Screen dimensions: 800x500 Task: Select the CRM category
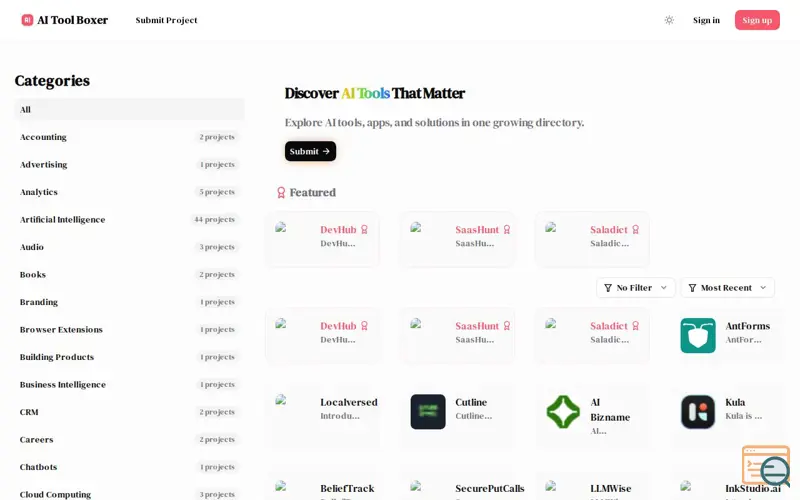129,412
